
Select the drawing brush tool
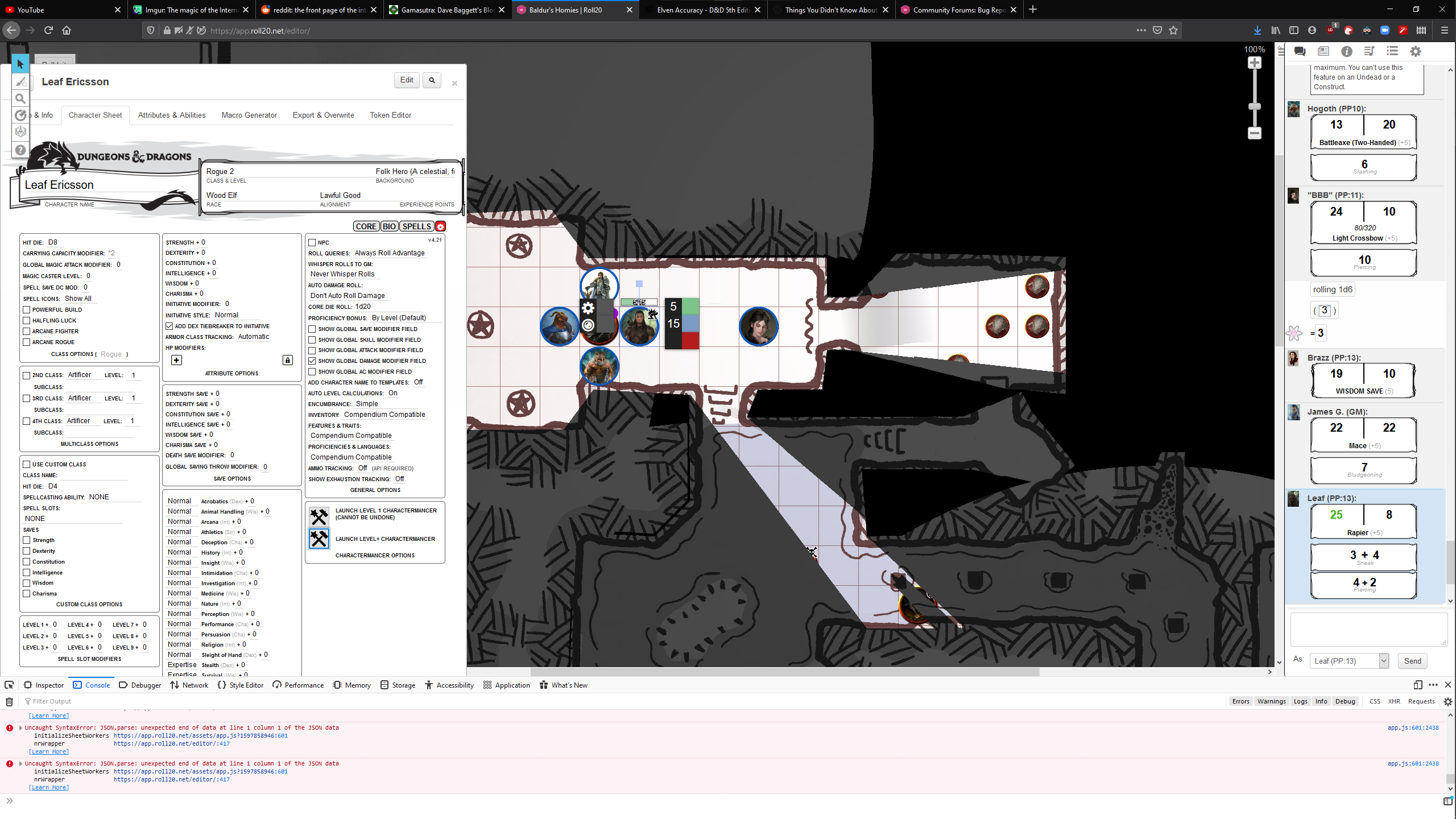[x=20, y=82]
